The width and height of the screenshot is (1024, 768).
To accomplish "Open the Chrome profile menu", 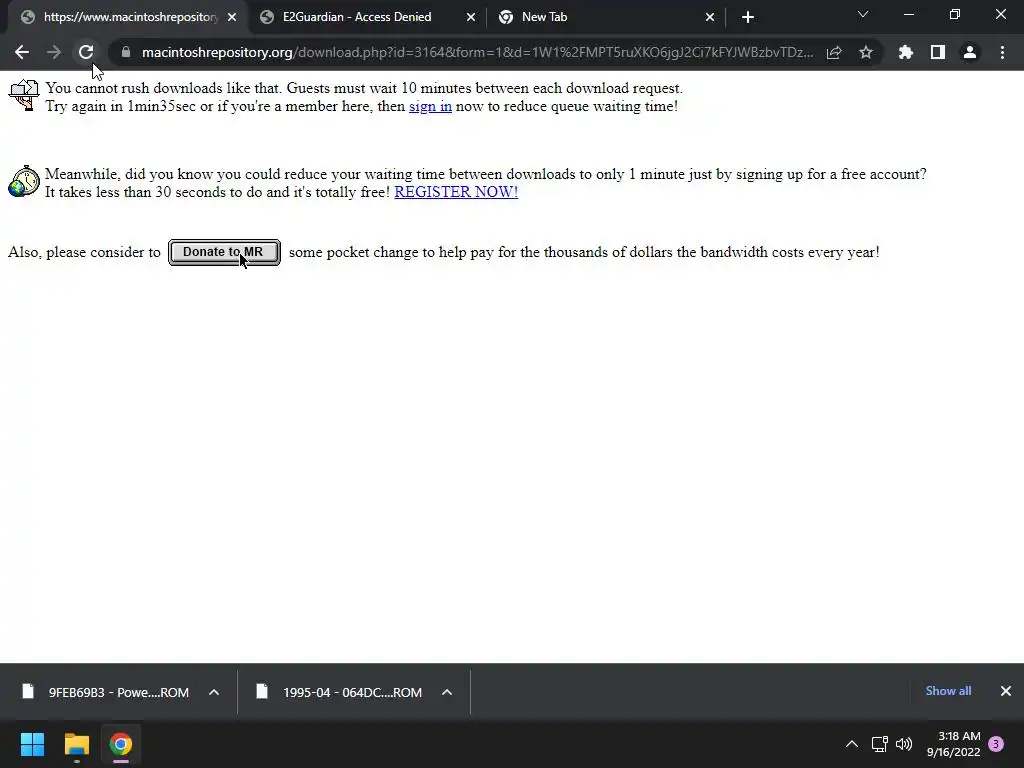I will click(x=970, y=52).
